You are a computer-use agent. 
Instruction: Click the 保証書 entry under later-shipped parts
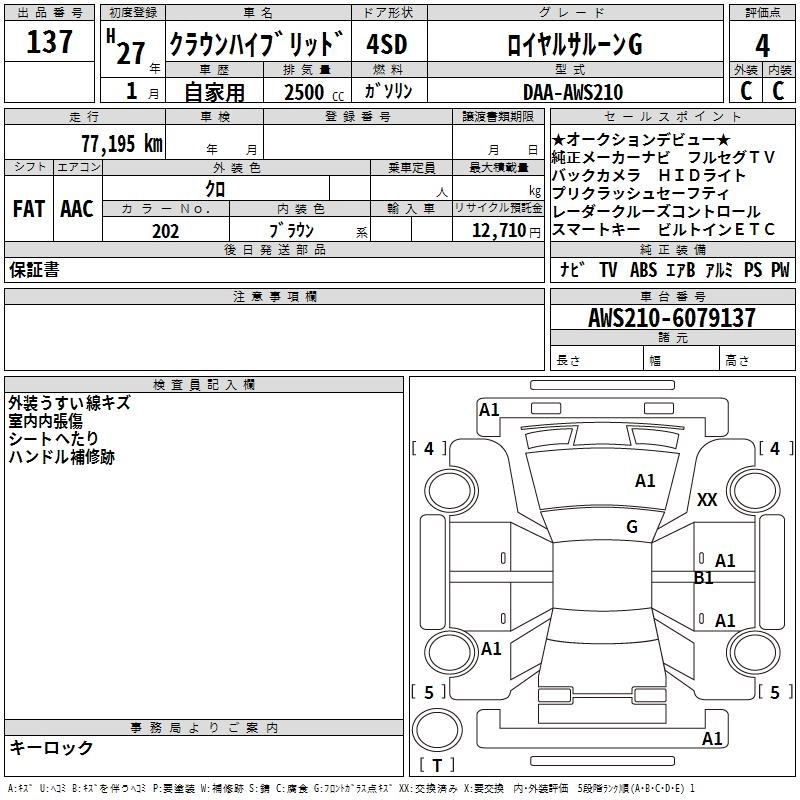click(34, 270)
